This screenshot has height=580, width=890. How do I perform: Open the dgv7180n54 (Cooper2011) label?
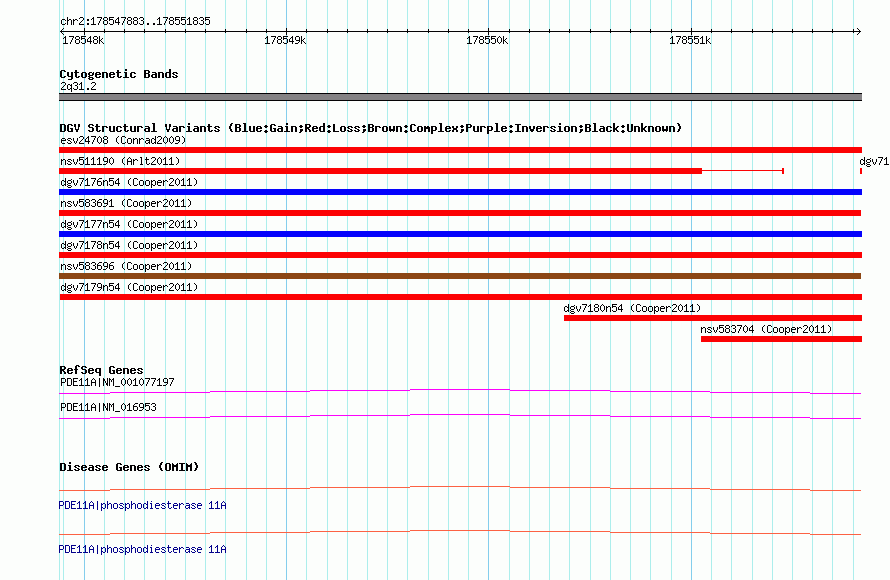[x=632, y=308]
